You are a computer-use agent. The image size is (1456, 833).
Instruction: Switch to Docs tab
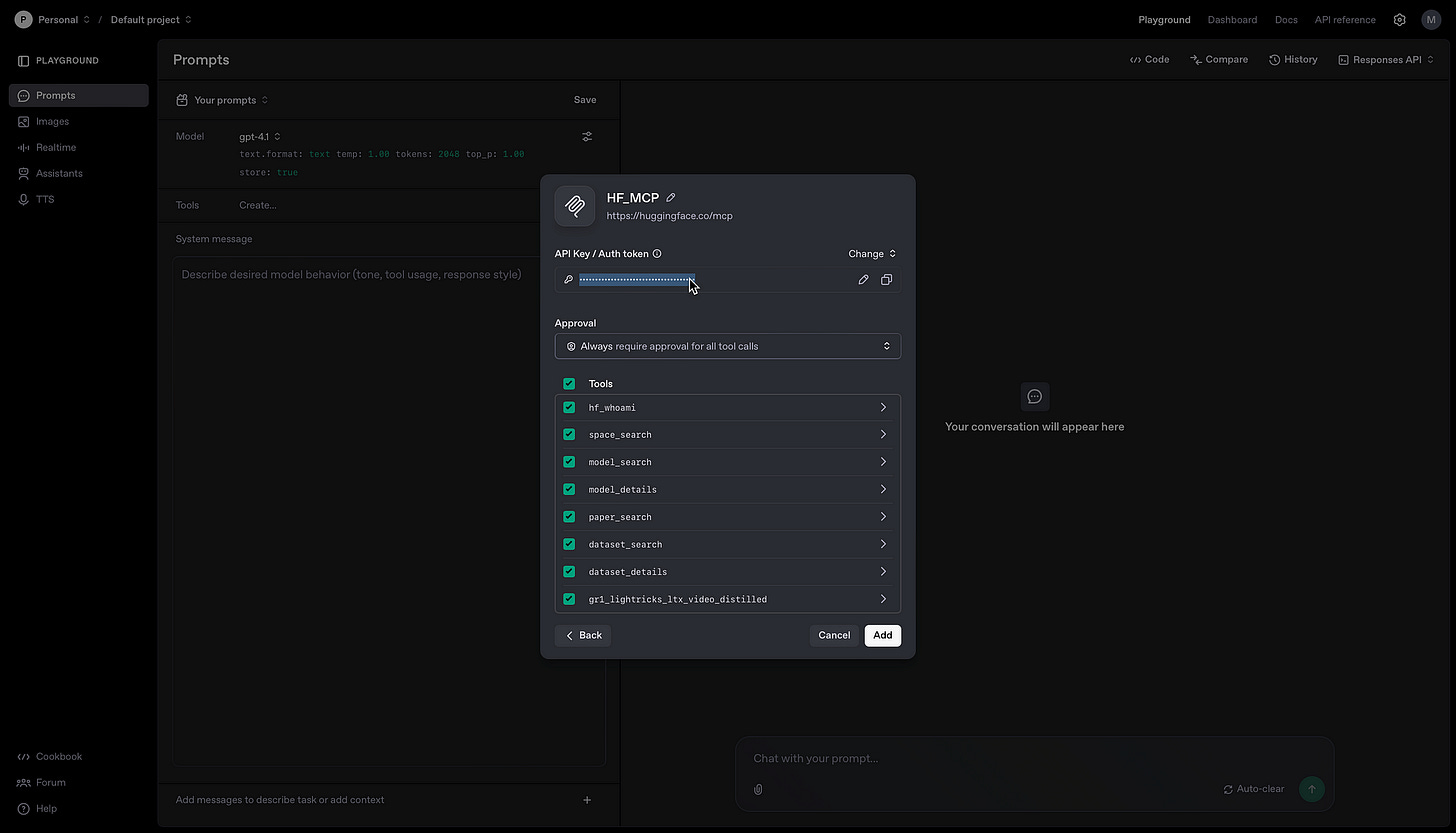[1286, 20]
